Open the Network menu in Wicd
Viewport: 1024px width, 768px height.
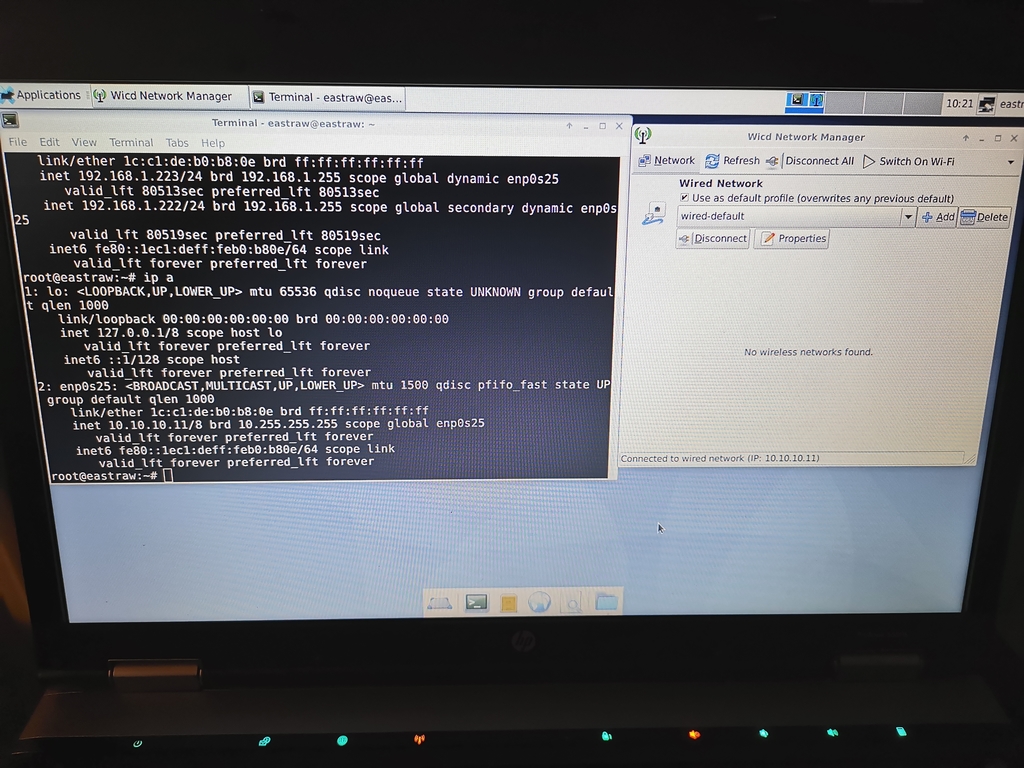point(667,161)
